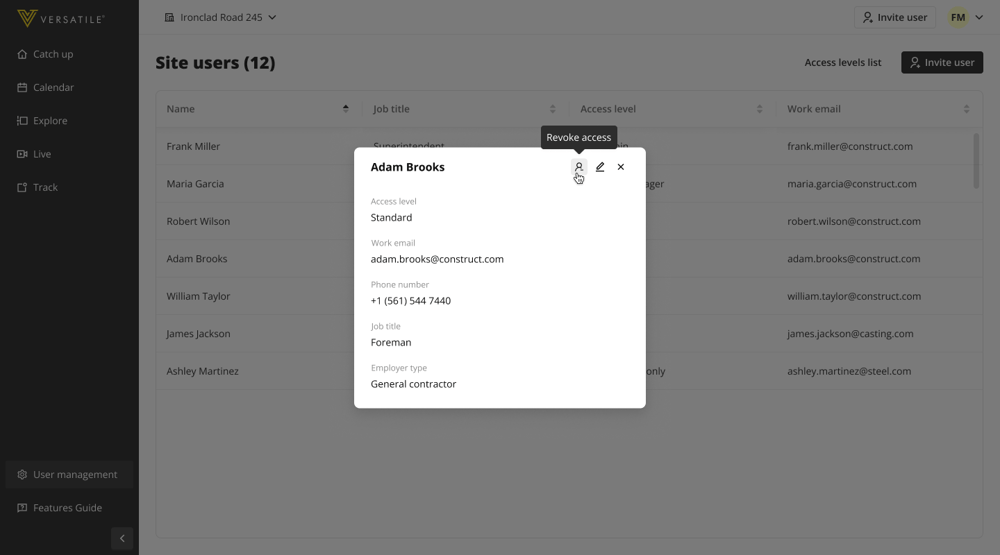The width and height of the screenshot is (1000, 555).
Task: Click Invite user in the top bar
Action: click(894, 17)
